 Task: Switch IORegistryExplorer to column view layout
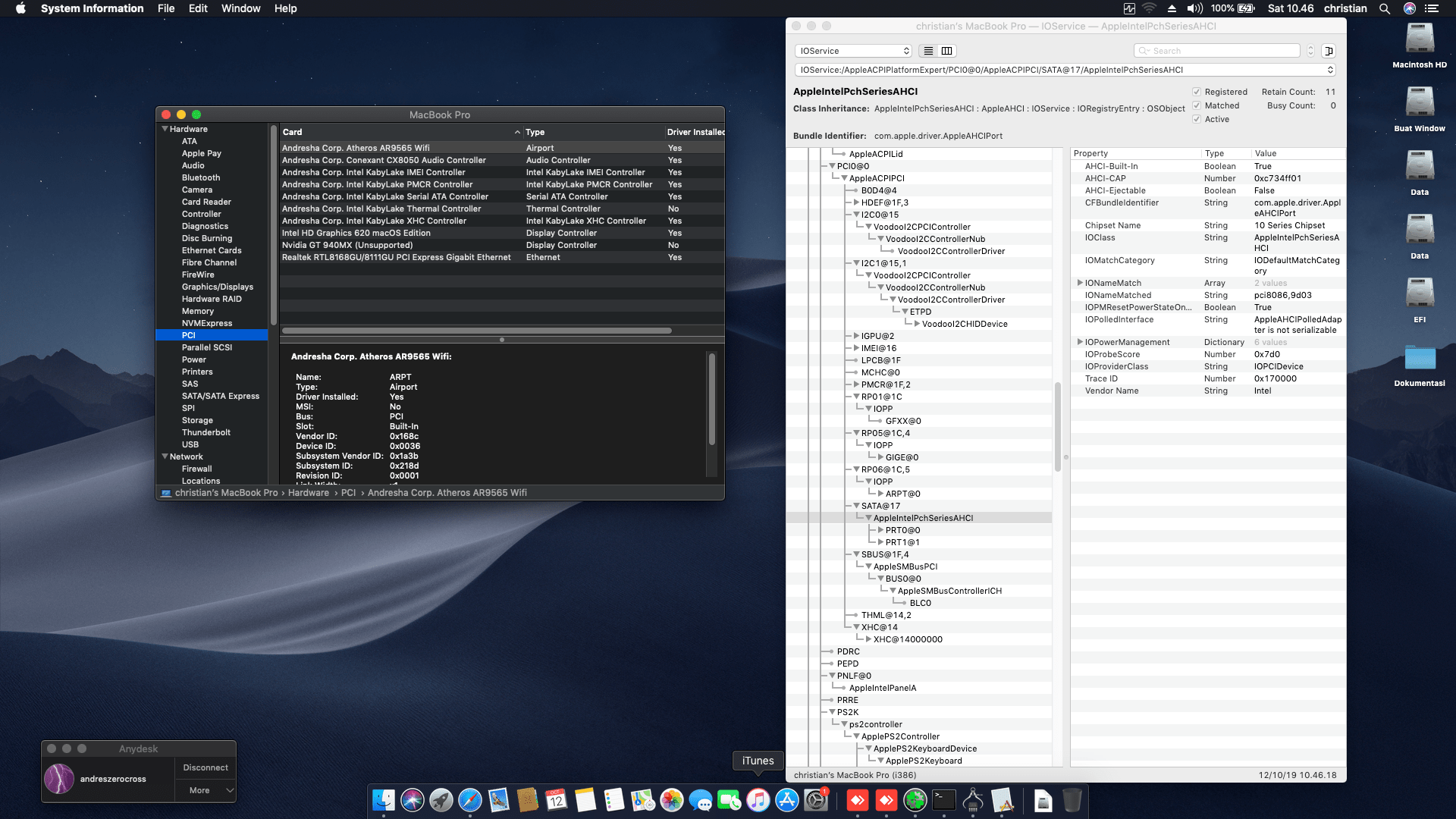[x=947, y=50]
